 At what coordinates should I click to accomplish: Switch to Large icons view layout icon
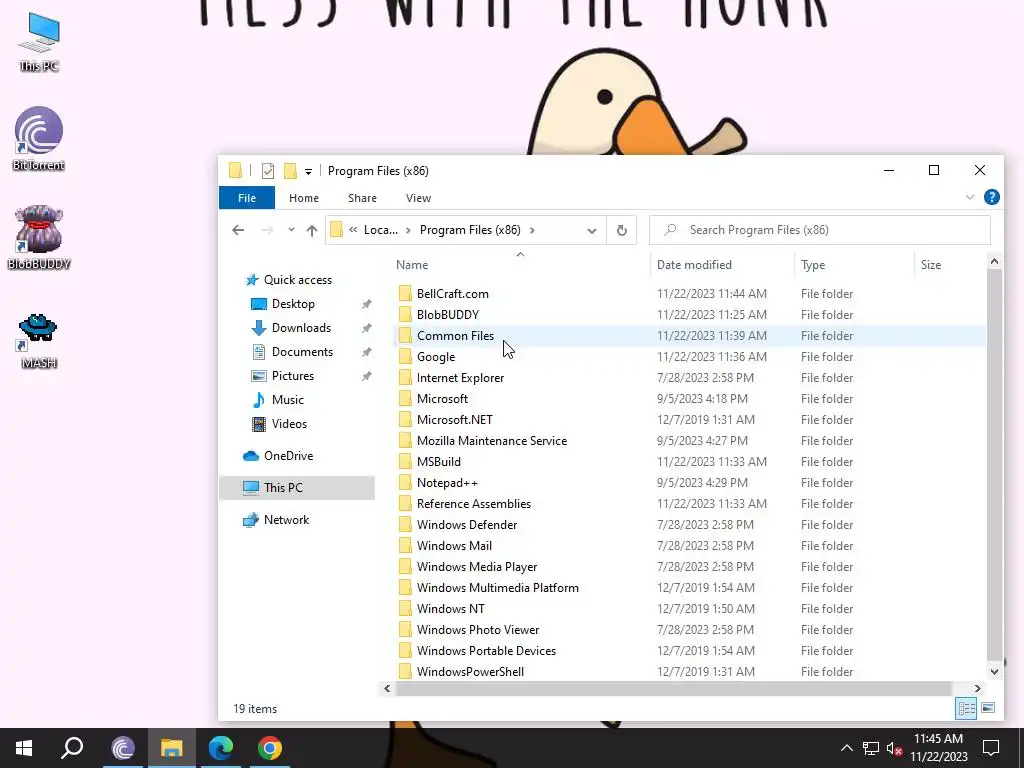coord(988,708)
